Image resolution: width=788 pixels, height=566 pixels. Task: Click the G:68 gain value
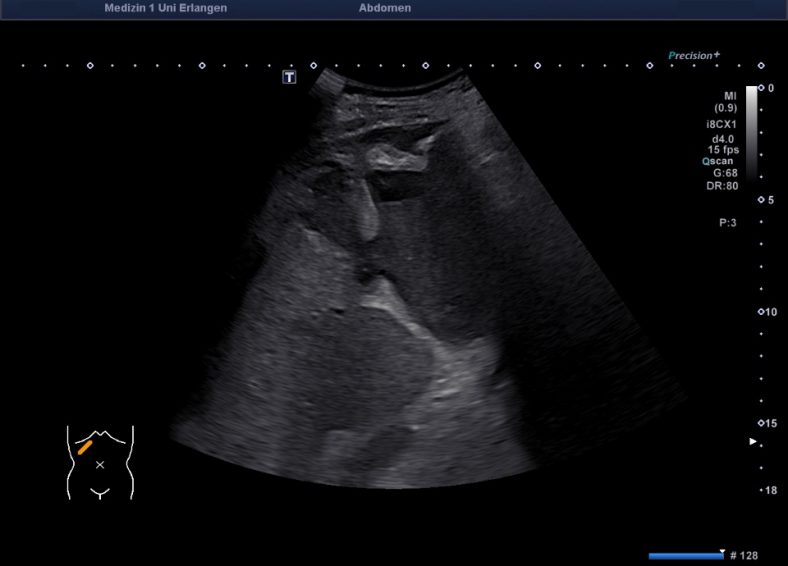point(725,173)
